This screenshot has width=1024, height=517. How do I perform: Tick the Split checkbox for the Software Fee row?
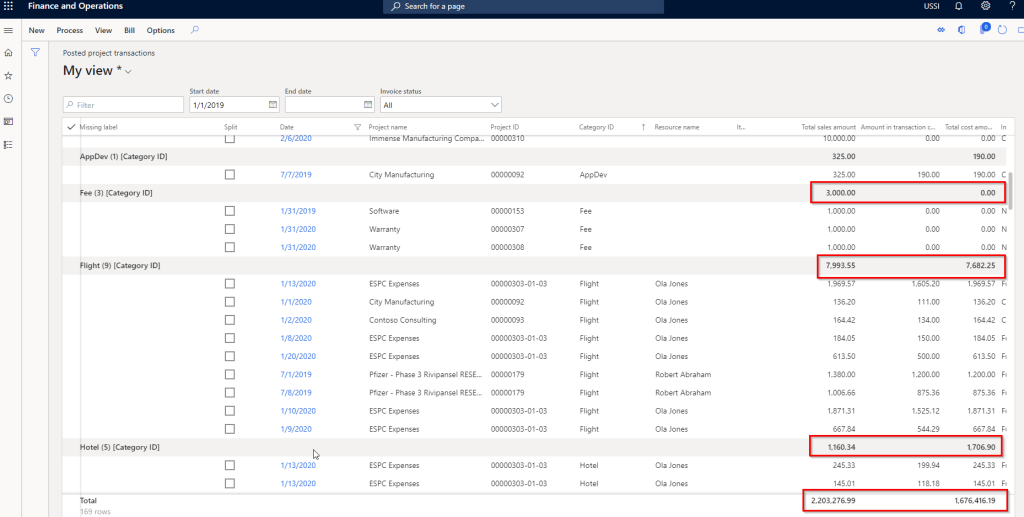tap(230, 211)
